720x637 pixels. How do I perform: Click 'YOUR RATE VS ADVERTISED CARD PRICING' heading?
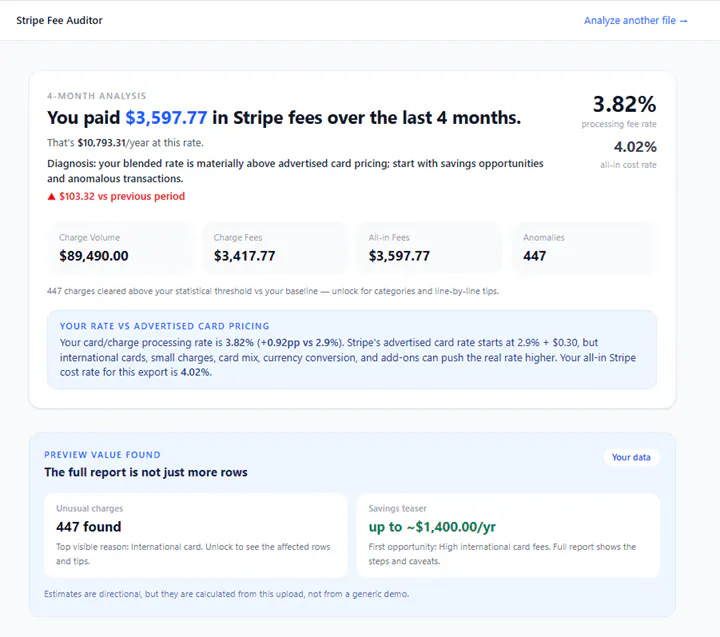164,326
